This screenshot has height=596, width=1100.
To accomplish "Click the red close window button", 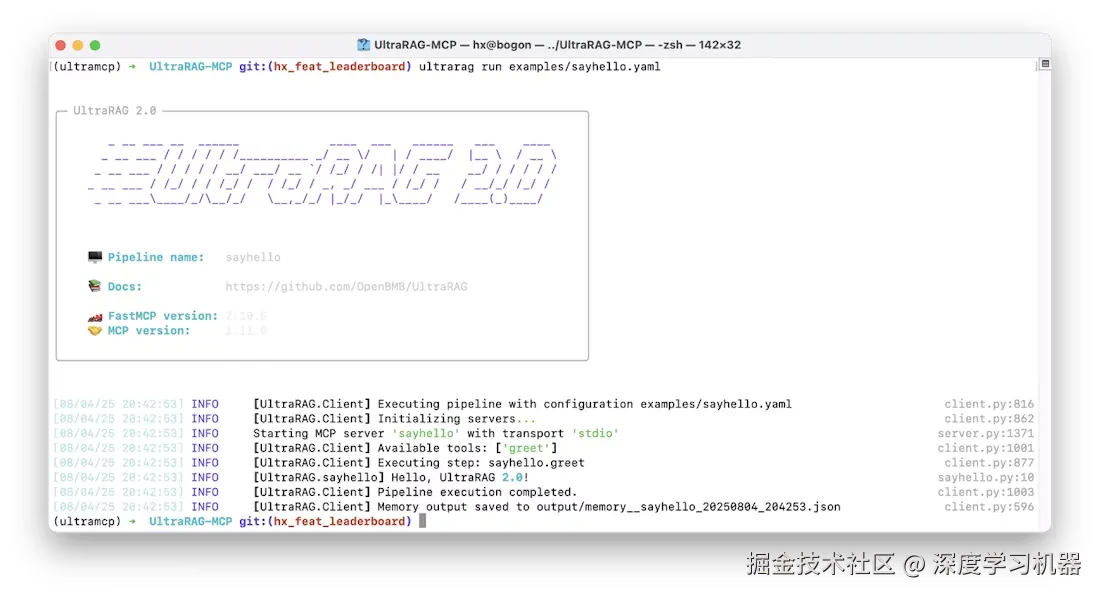I will pyautogui.click(x=60, y=46).
